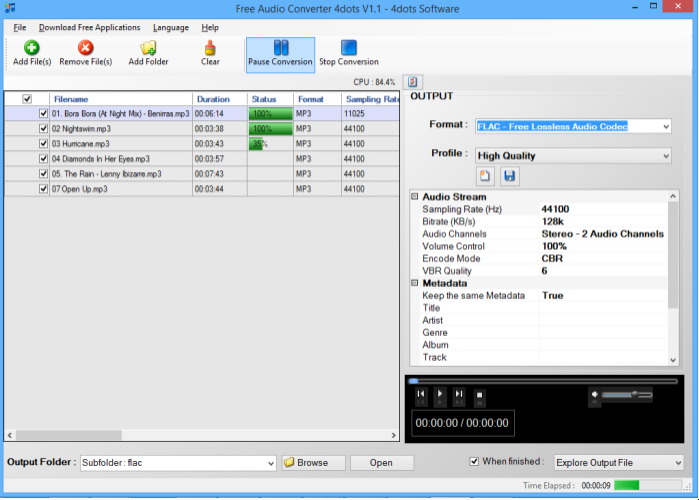Sort by Filename column header
Screen dimensions: 699x500
pyautogui.click(x=121, y=99)
